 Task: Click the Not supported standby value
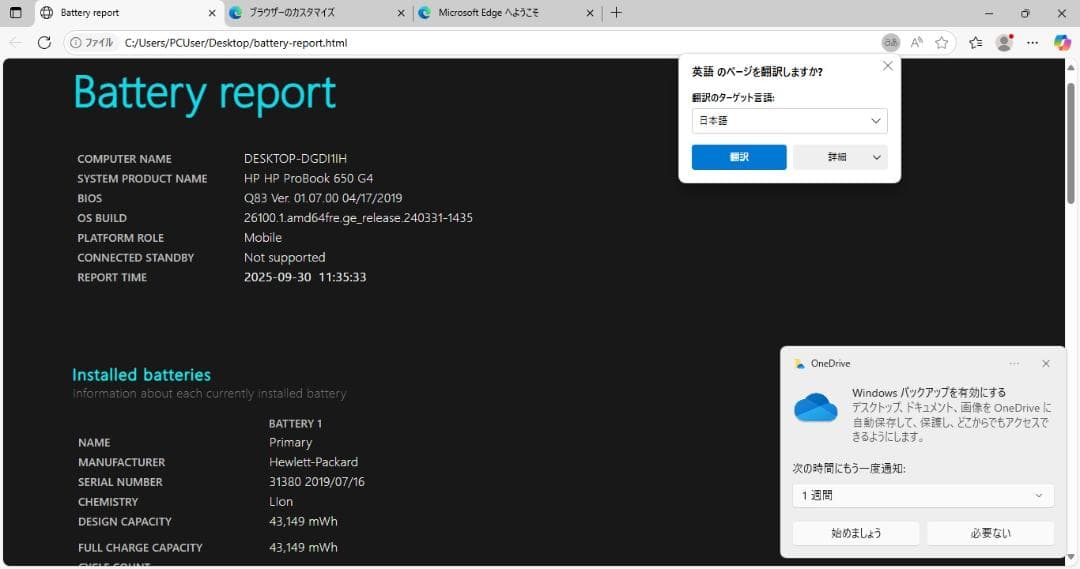pyautogui.click(x=284, y=258)
